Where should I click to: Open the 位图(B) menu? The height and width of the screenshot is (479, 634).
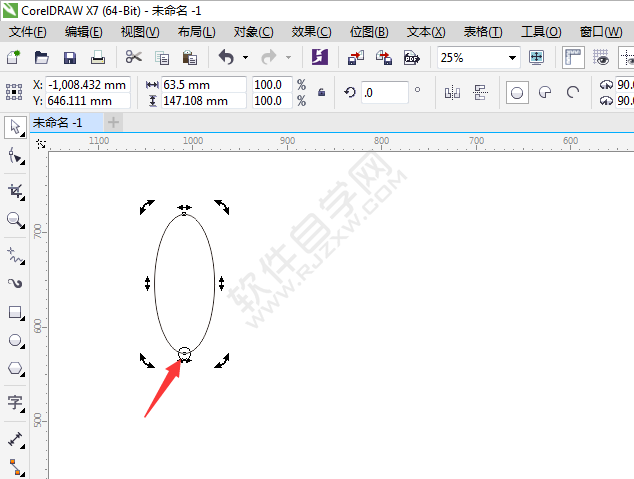369,32
